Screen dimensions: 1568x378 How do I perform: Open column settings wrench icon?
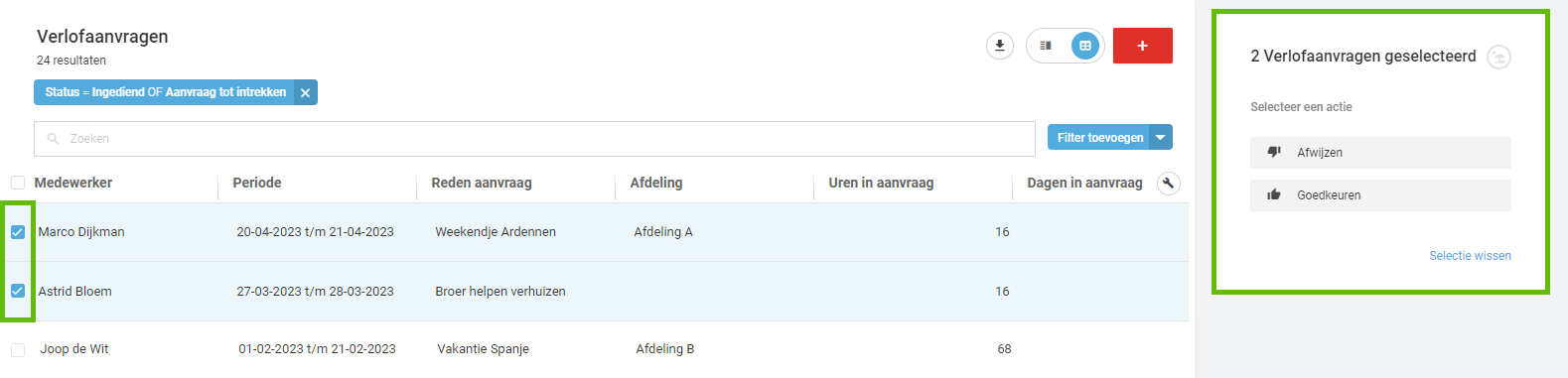click(1169, 183)
